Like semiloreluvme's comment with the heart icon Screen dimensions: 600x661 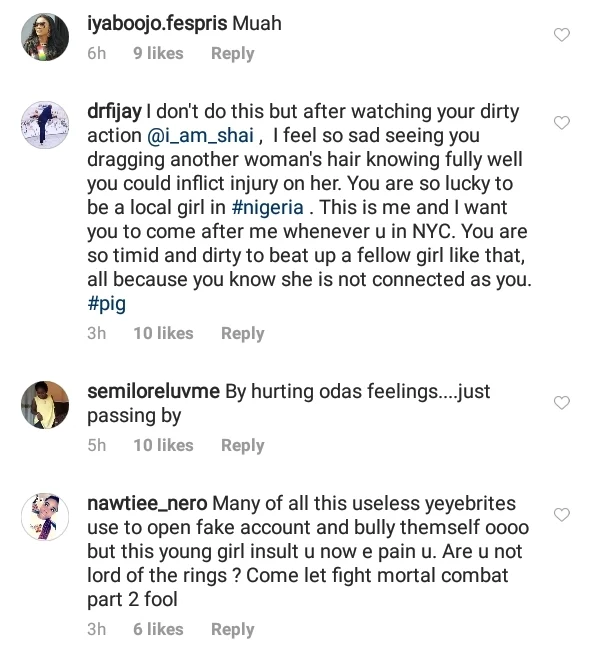[562, 403]
